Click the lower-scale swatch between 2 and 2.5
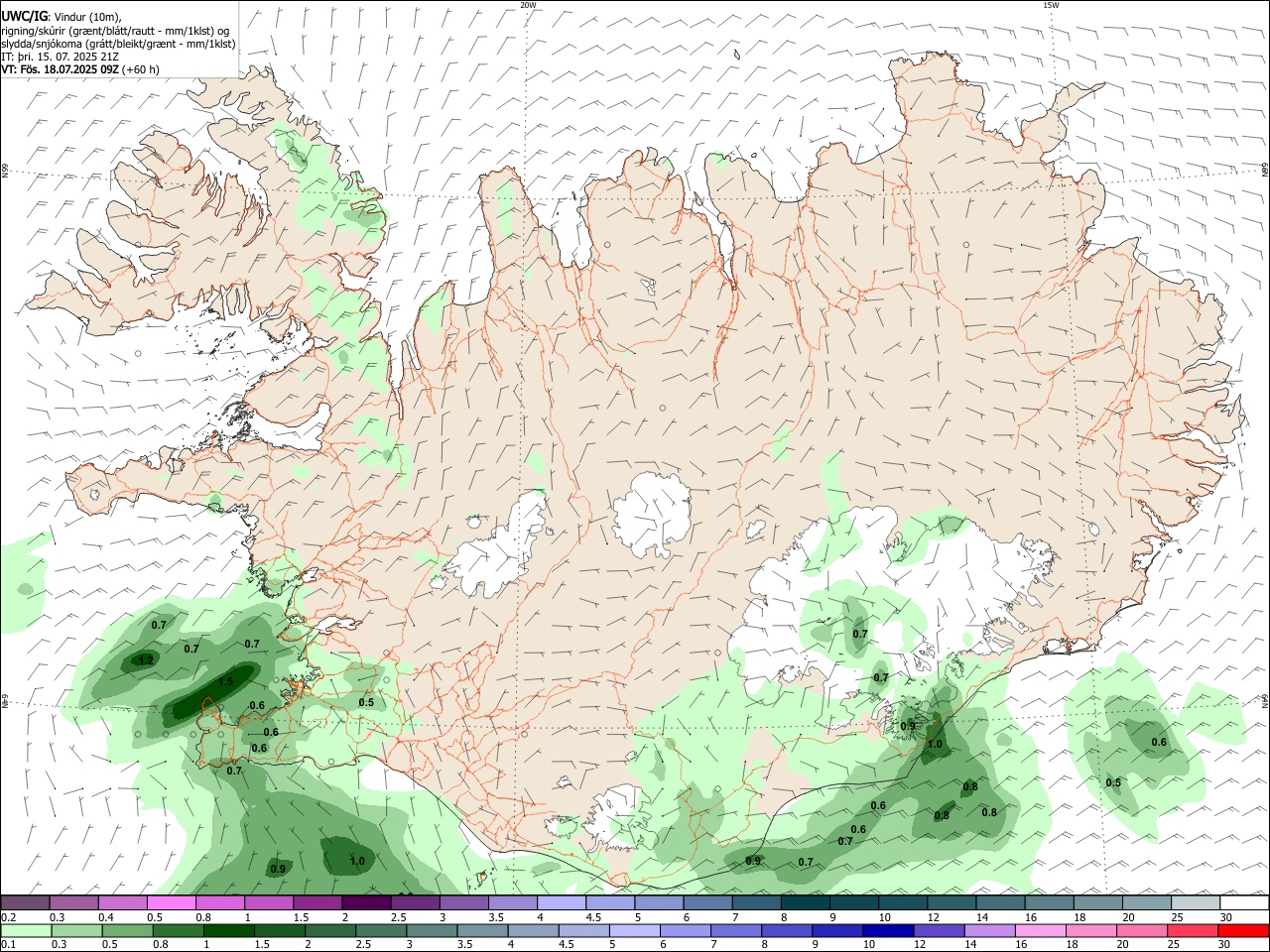1270x952 pixels. (x=330, y=931)
